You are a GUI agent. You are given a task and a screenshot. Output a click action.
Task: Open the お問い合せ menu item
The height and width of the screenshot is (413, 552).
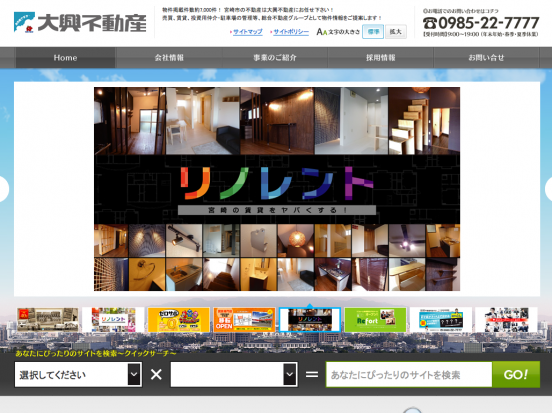[486, 58]
